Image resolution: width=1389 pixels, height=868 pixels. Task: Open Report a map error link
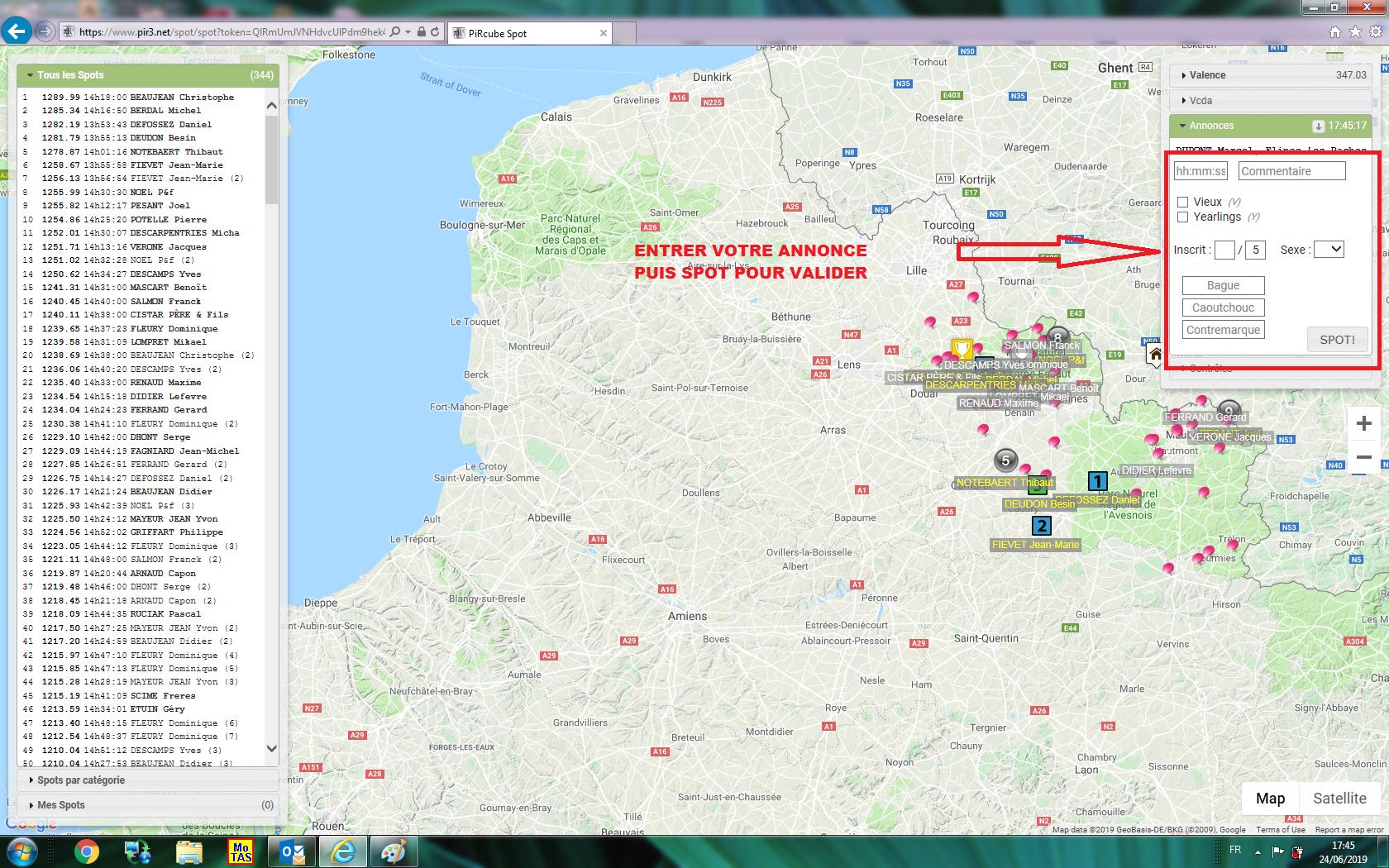pyautogui.click(x=1348, y=830)
